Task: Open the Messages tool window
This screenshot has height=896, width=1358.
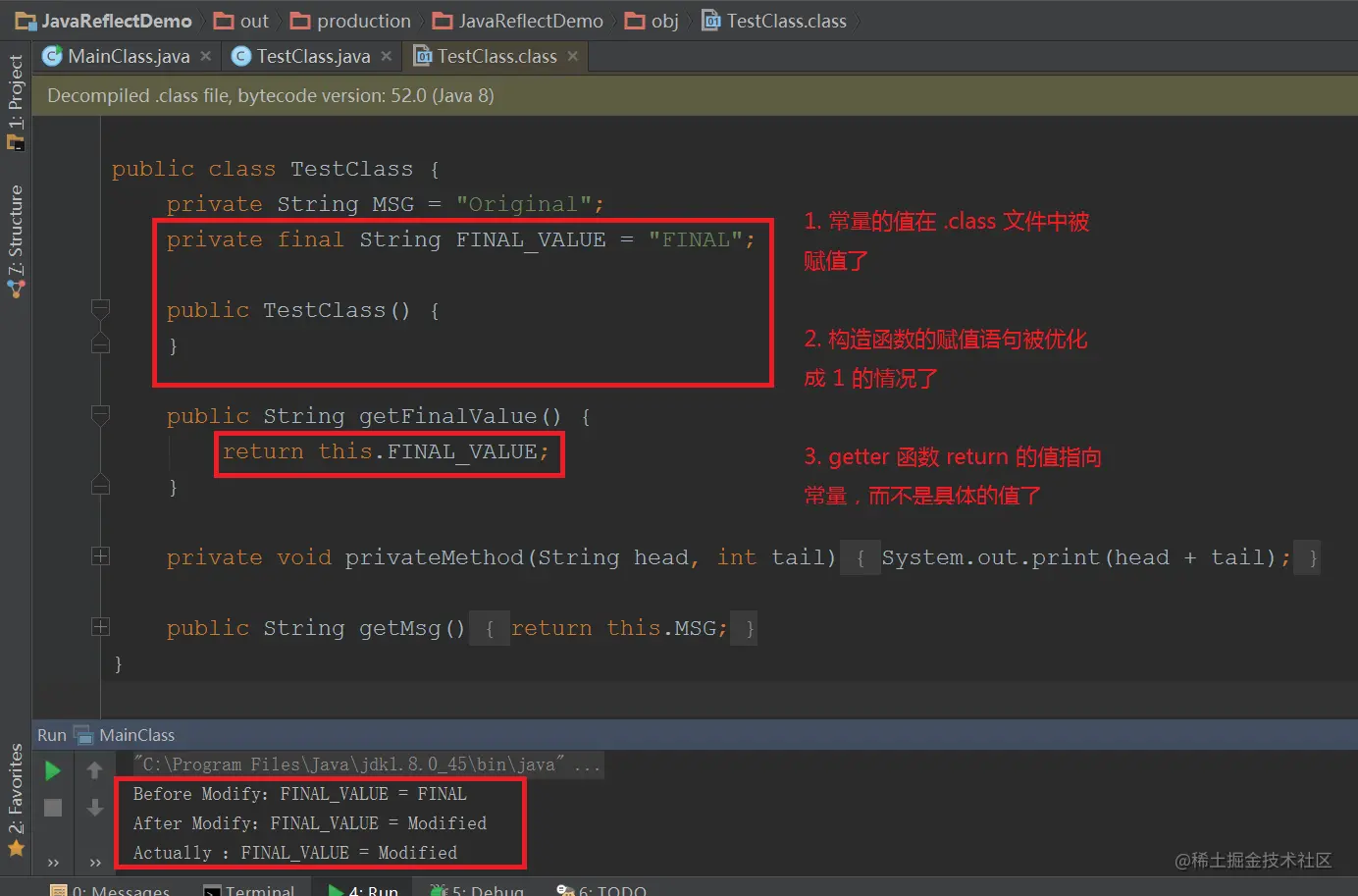Action: pyautogui.click(x=111, y=889)
